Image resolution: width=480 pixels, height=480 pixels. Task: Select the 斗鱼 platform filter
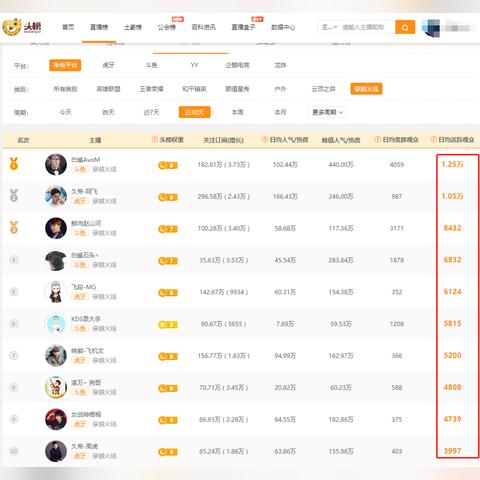click(151, 65)
